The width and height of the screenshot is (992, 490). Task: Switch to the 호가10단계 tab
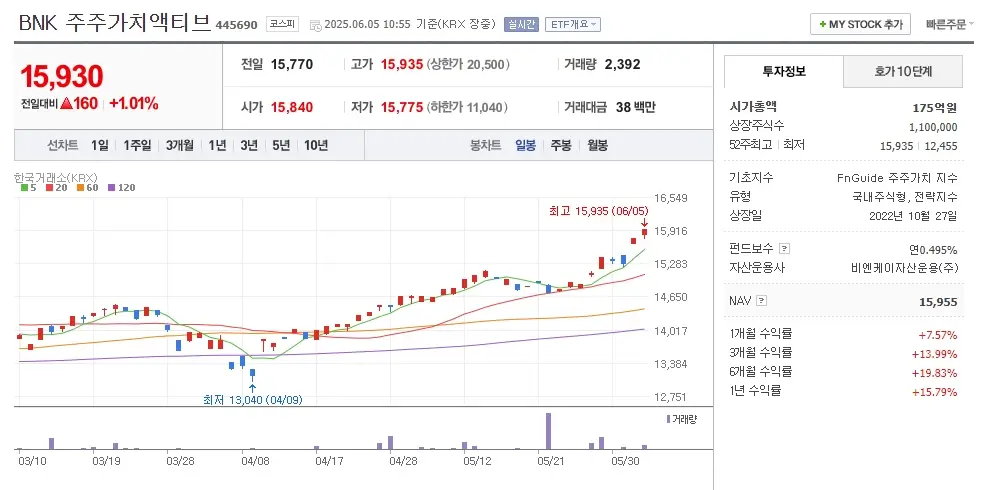(903, 72)
